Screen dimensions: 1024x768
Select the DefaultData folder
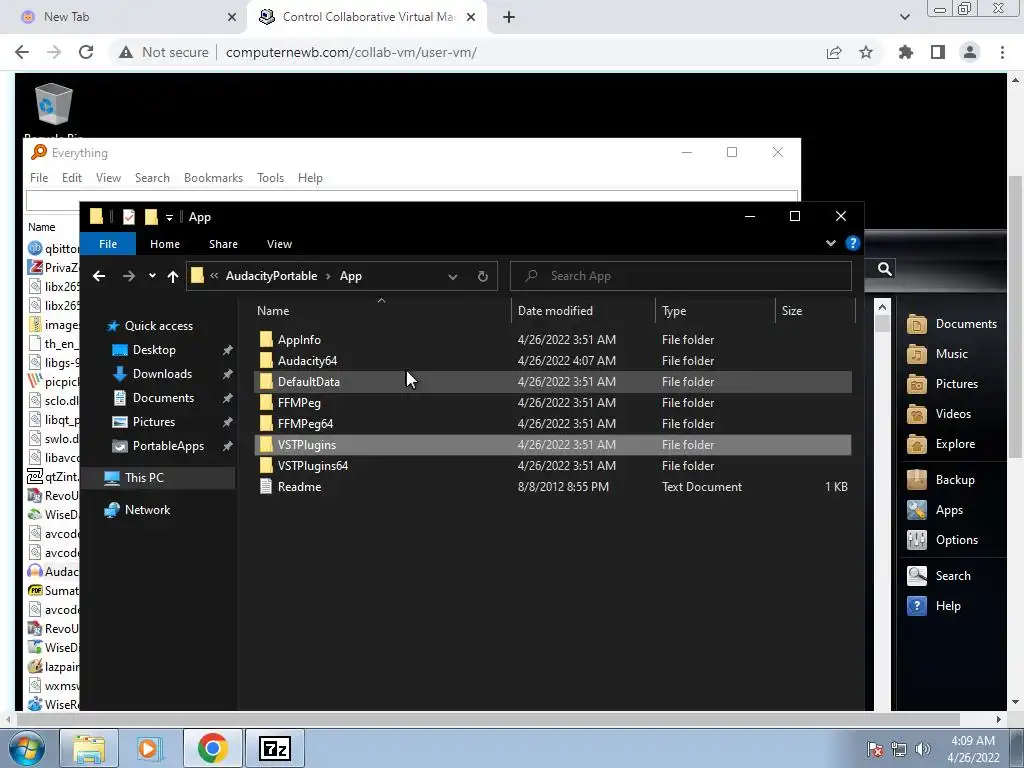point(552,381)
